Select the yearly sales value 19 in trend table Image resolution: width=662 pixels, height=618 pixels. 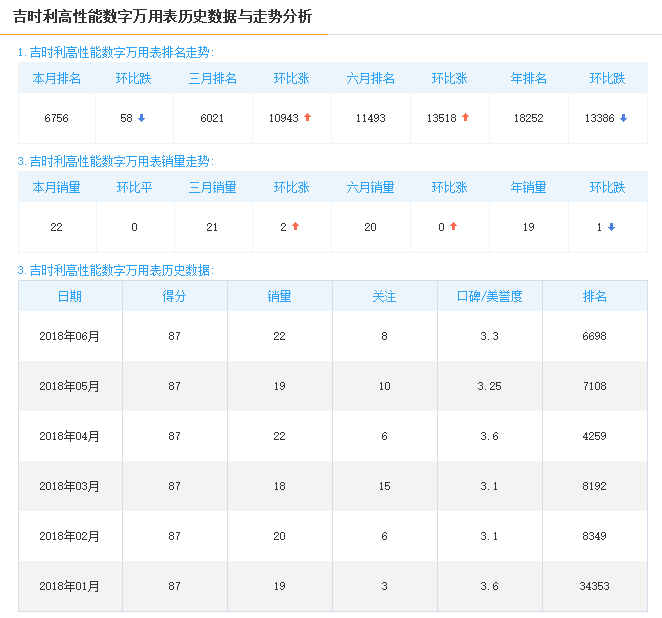pyautogui.click(x=528, y=227)
